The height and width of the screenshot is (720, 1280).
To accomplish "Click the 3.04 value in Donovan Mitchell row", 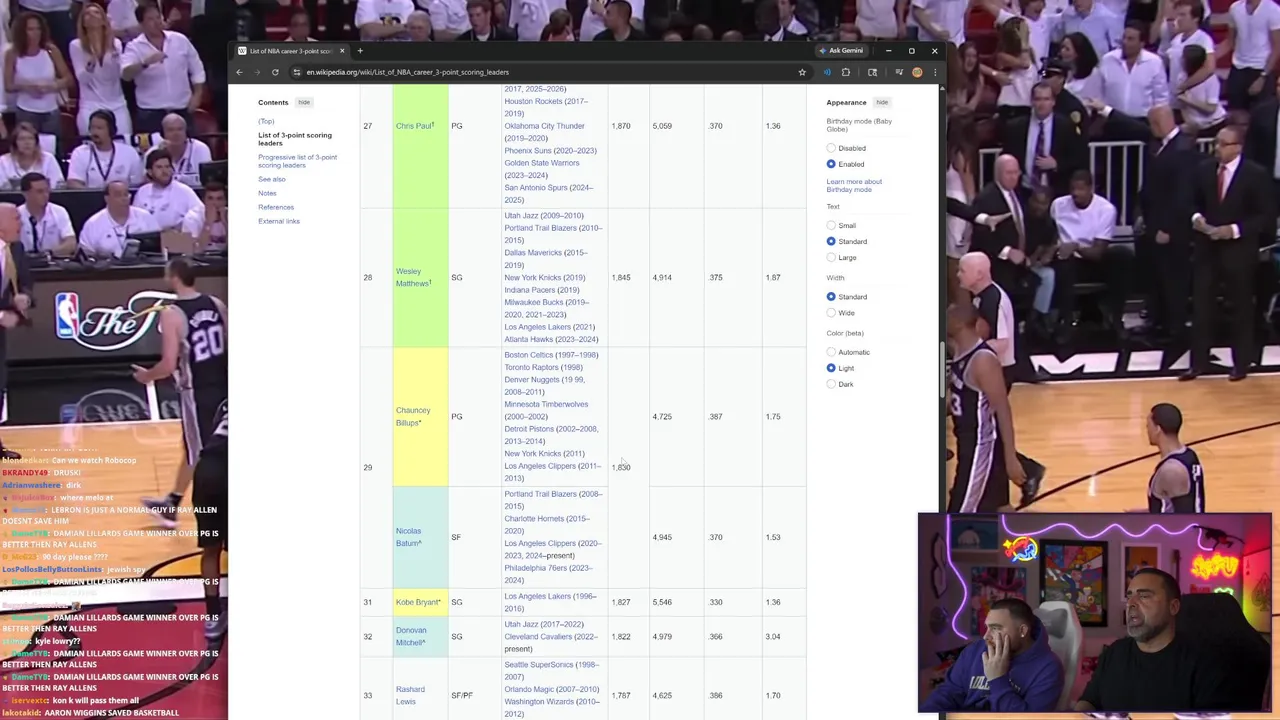I will [773, 636].
